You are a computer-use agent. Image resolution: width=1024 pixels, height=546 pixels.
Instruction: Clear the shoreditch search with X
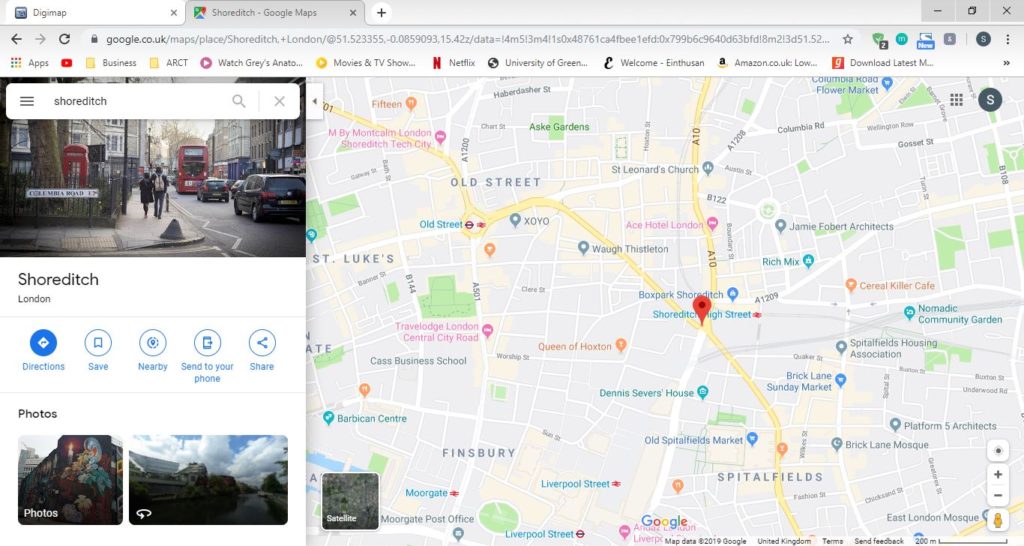pos(280,101)
